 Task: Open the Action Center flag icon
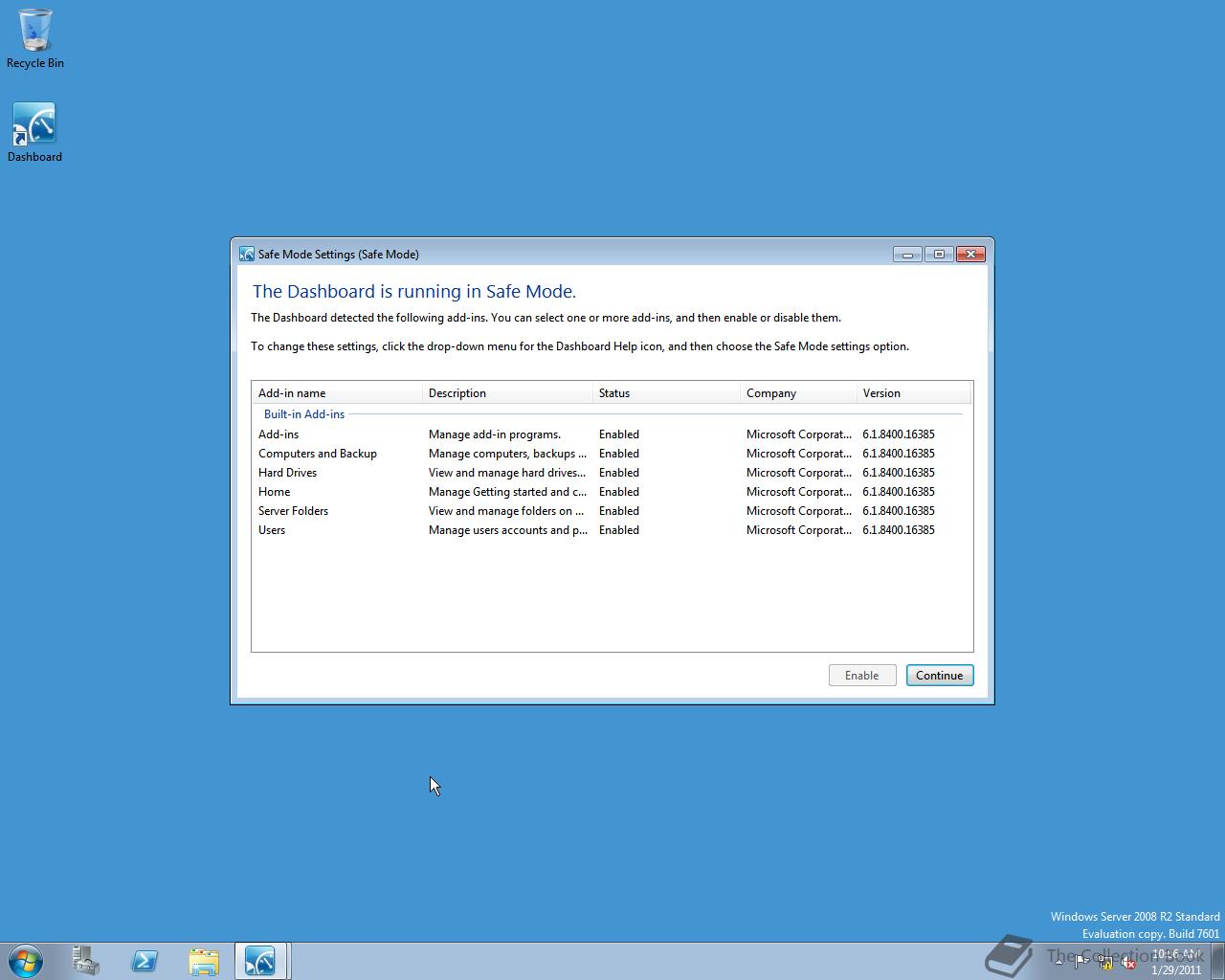[x=1081, y=963]
